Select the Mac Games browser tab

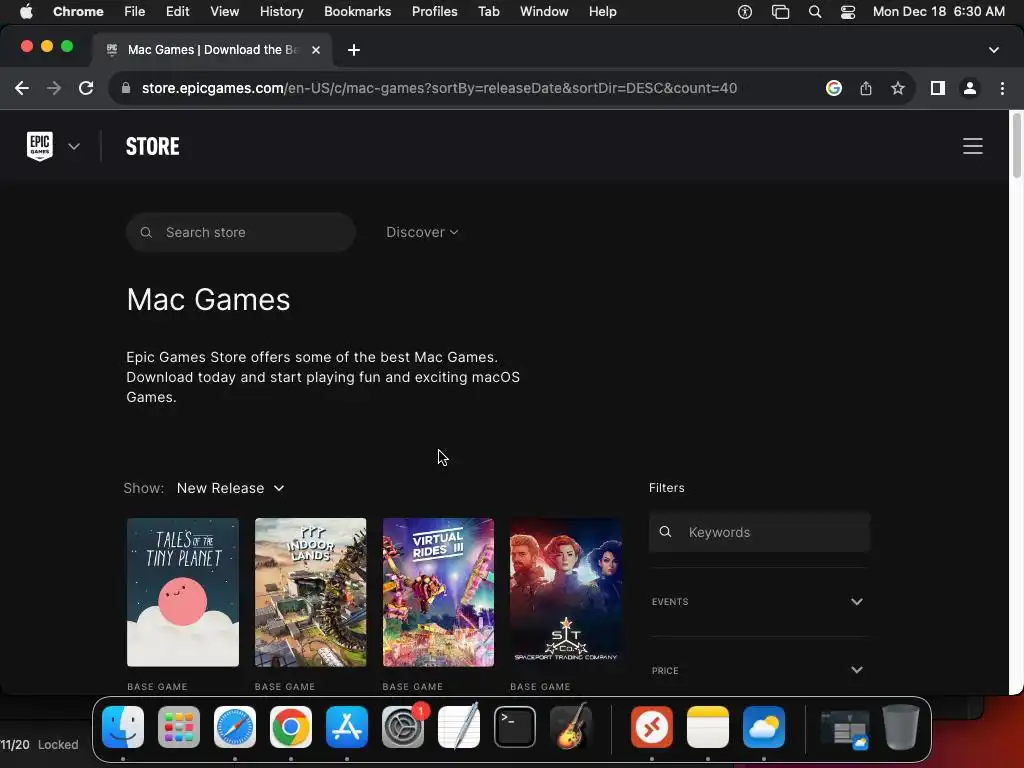tap(212, 50)
